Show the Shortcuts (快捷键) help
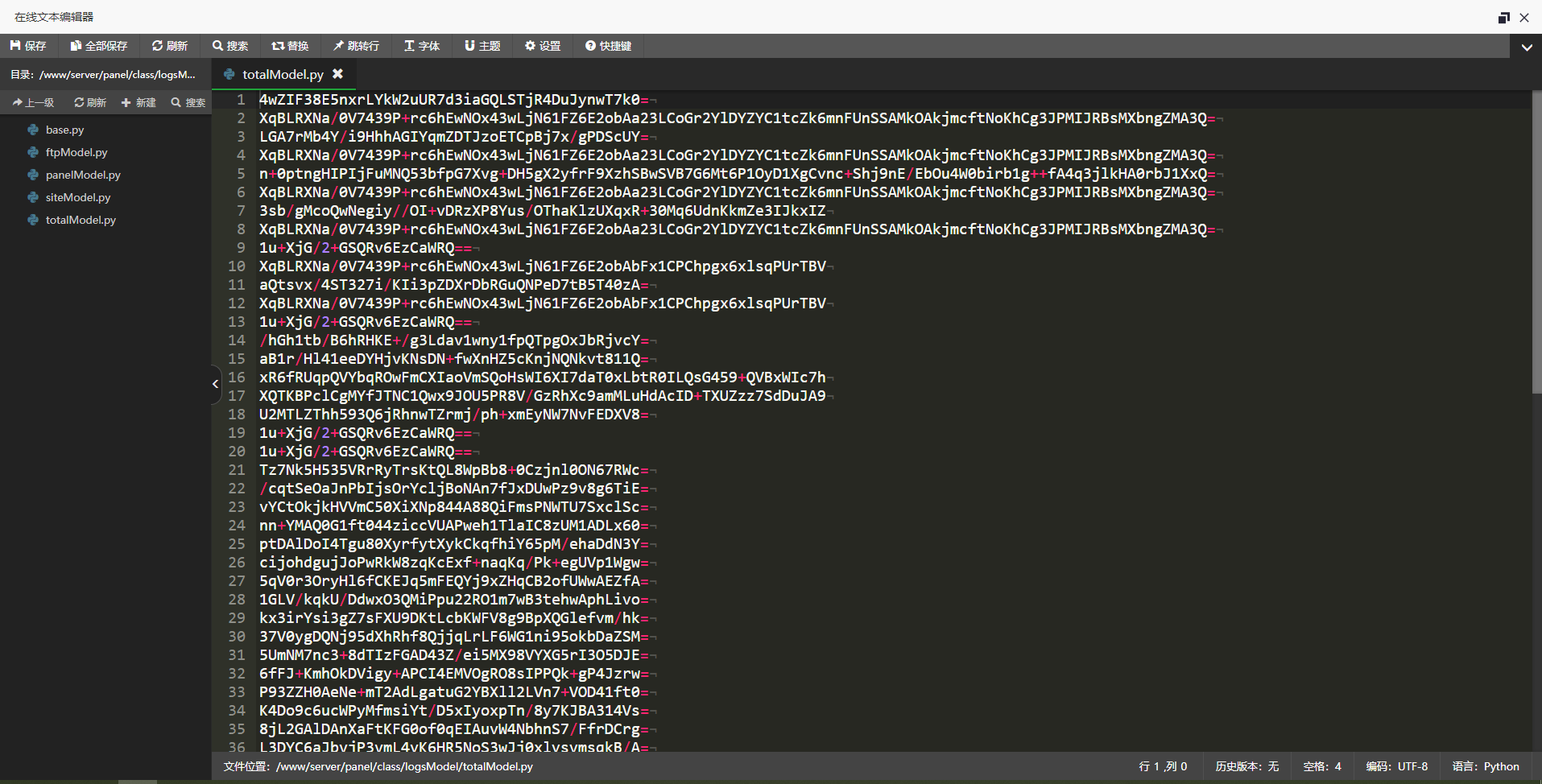Image resolution: width=1542 pixels, height=784 pixels. 608,46
